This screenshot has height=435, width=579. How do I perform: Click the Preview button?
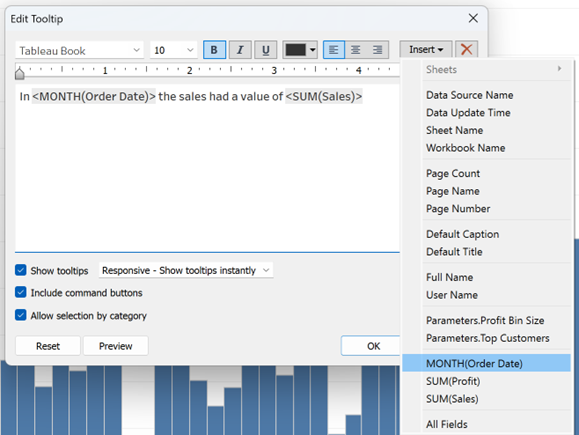point(116,346)
